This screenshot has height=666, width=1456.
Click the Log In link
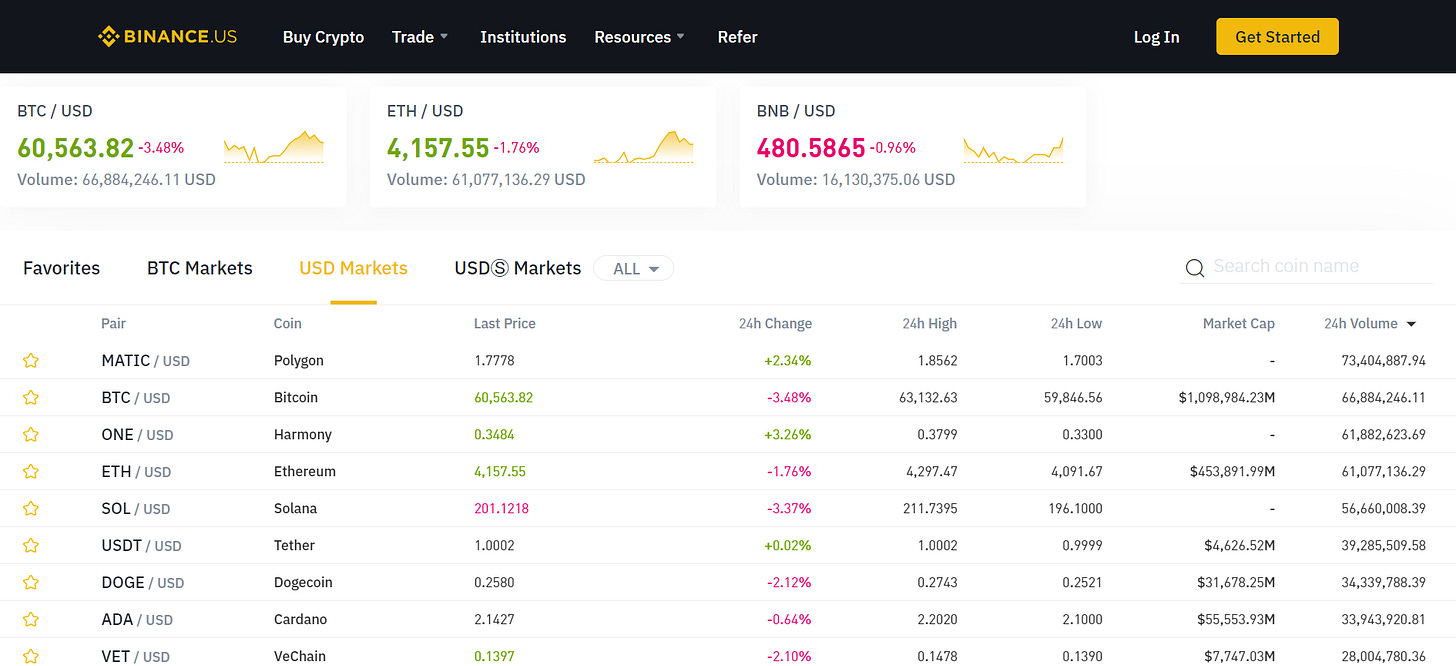pyautogui.click(x=1156, y=37)
